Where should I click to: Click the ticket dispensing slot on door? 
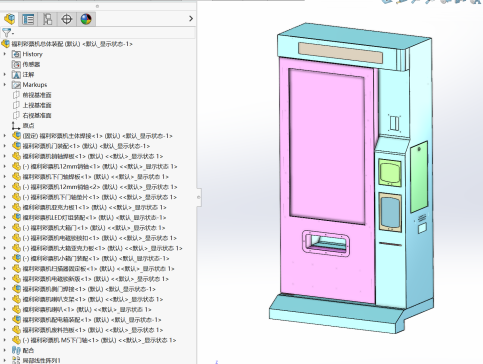(326, 243)
